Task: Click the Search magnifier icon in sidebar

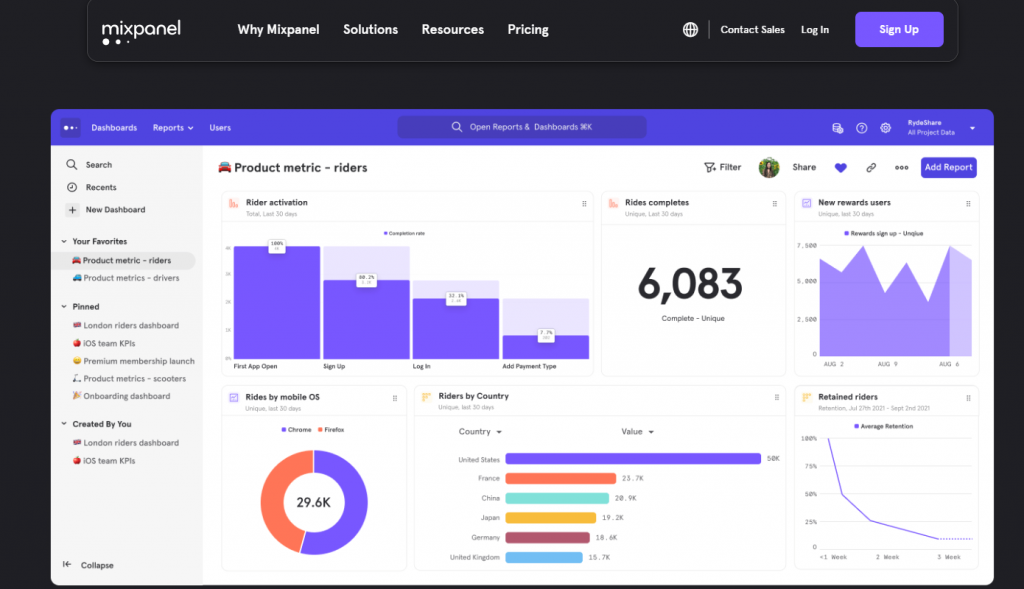Action: (72, 165)
